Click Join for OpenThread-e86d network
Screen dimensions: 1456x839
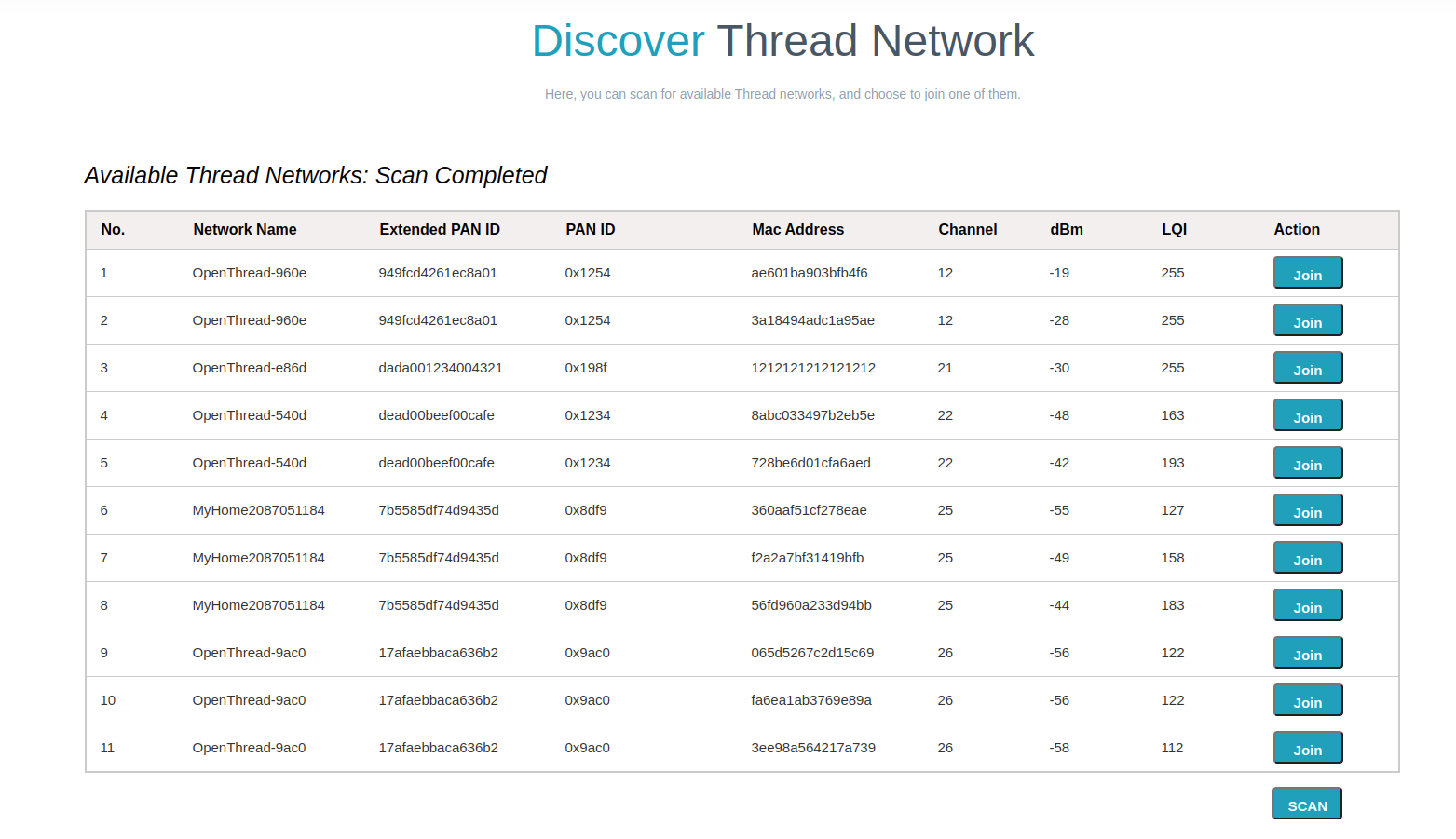pos(1308,368)
